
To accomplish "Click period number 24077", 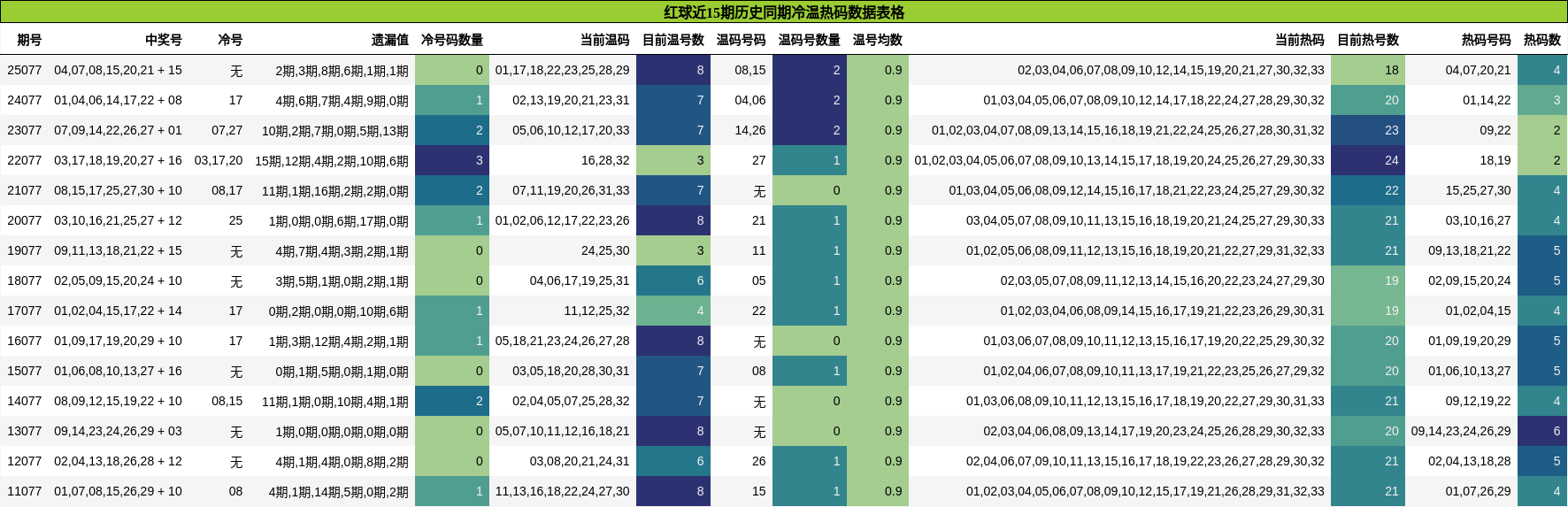I will coord(25,100).
